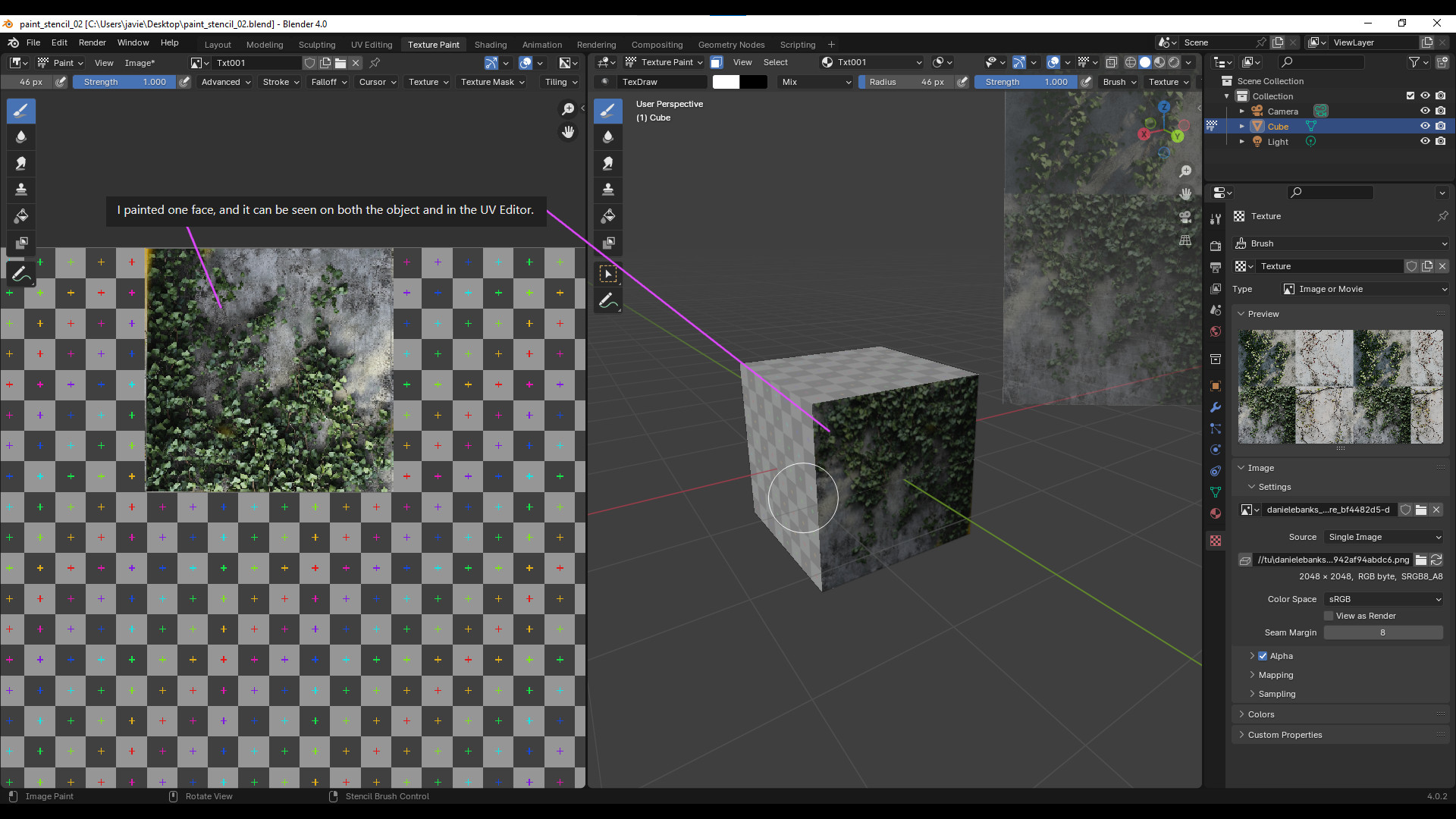Open the Image or Movie type dropdown

point(1365,289)
